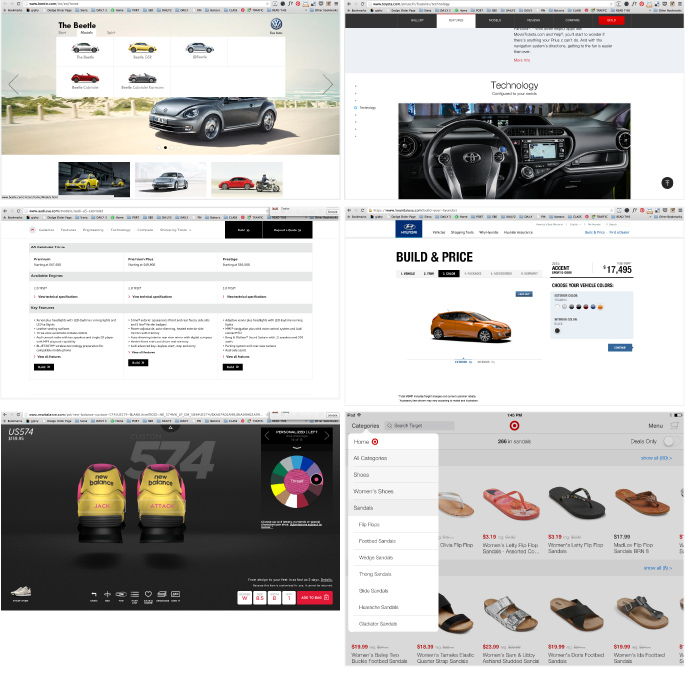Select Flip Flops in Target category list

click(394, 525)
